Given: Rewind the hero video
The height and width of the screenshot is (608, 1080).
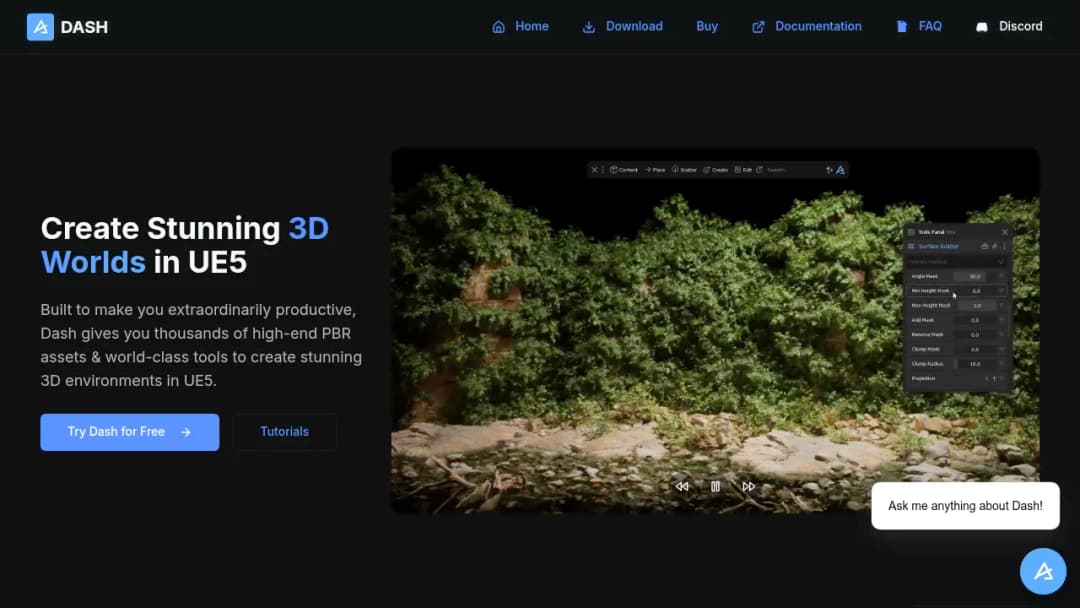Looking at the screenshot, I should (682, 486).
